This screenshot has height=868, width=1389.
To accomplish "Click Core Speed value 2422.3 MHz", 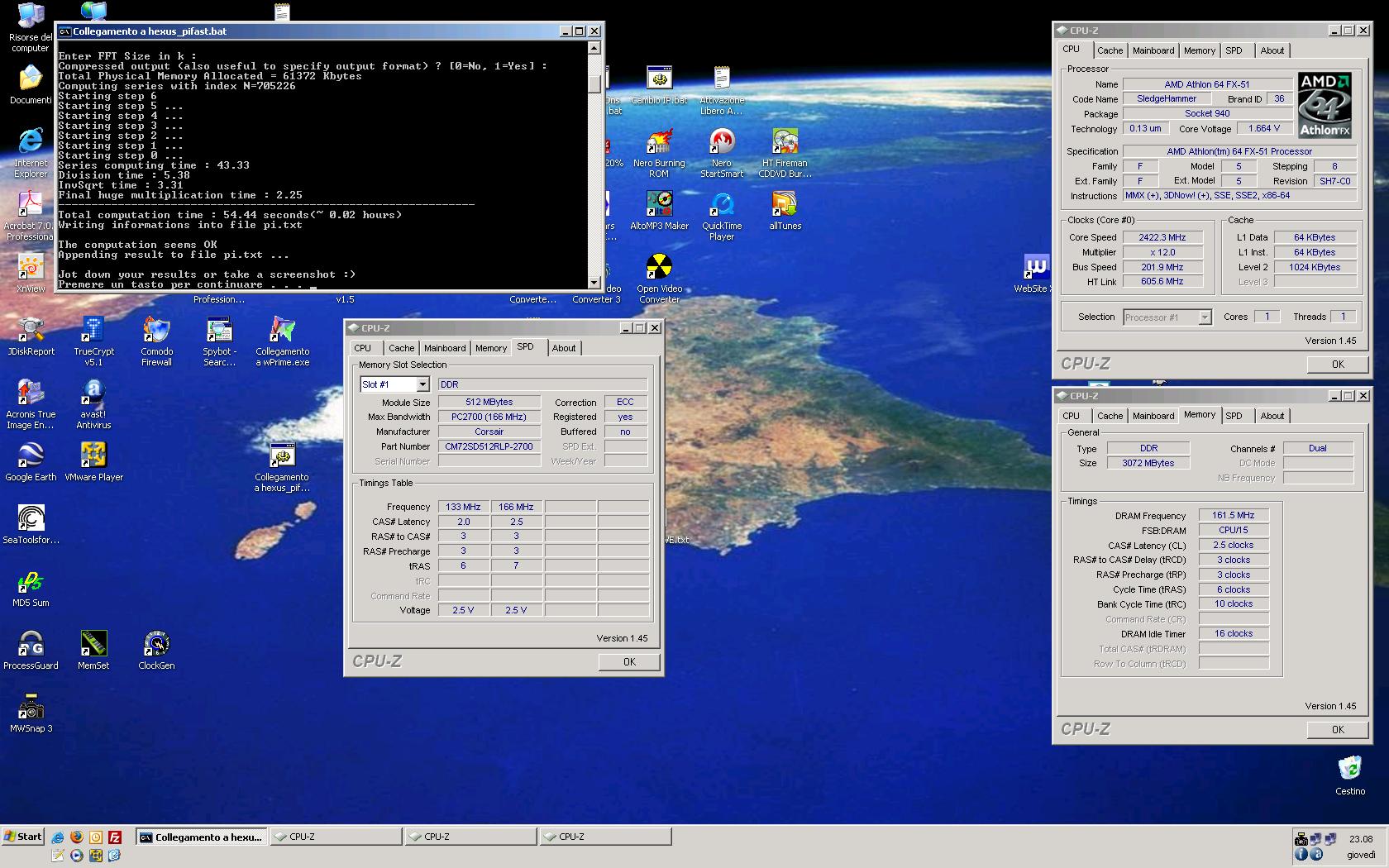I will point(1162,237).
